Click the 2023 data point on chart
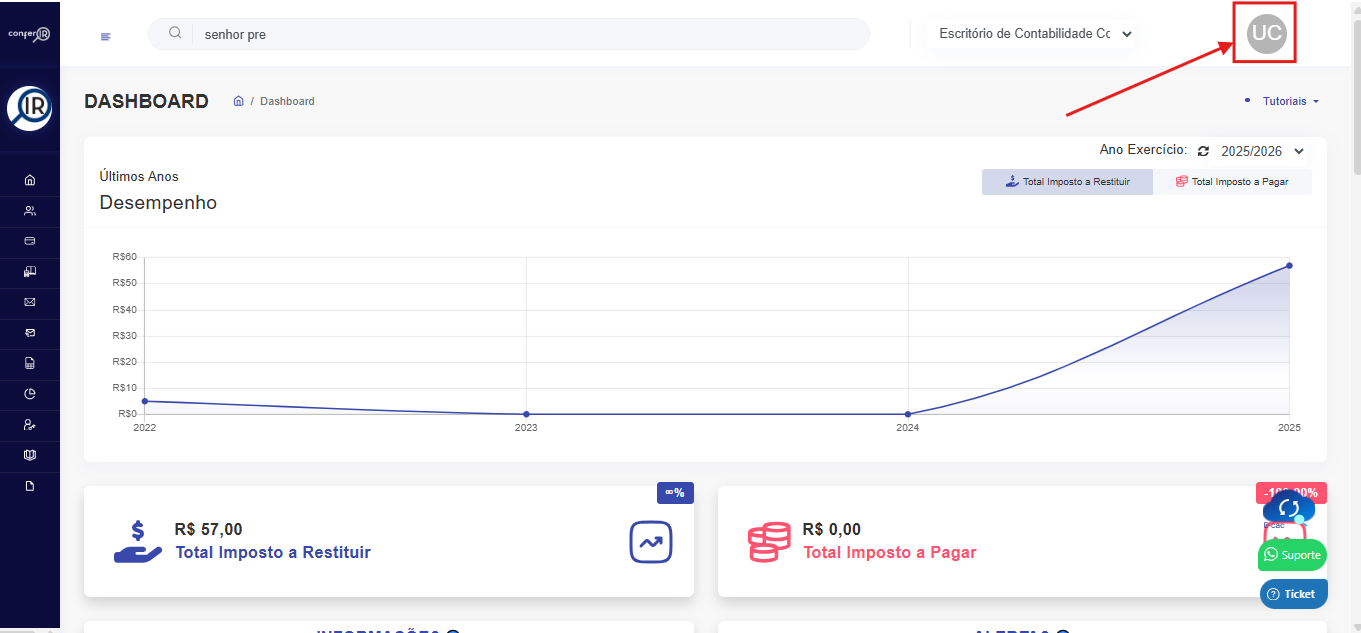The image size is (1361, 633). [x=526, y=414]
